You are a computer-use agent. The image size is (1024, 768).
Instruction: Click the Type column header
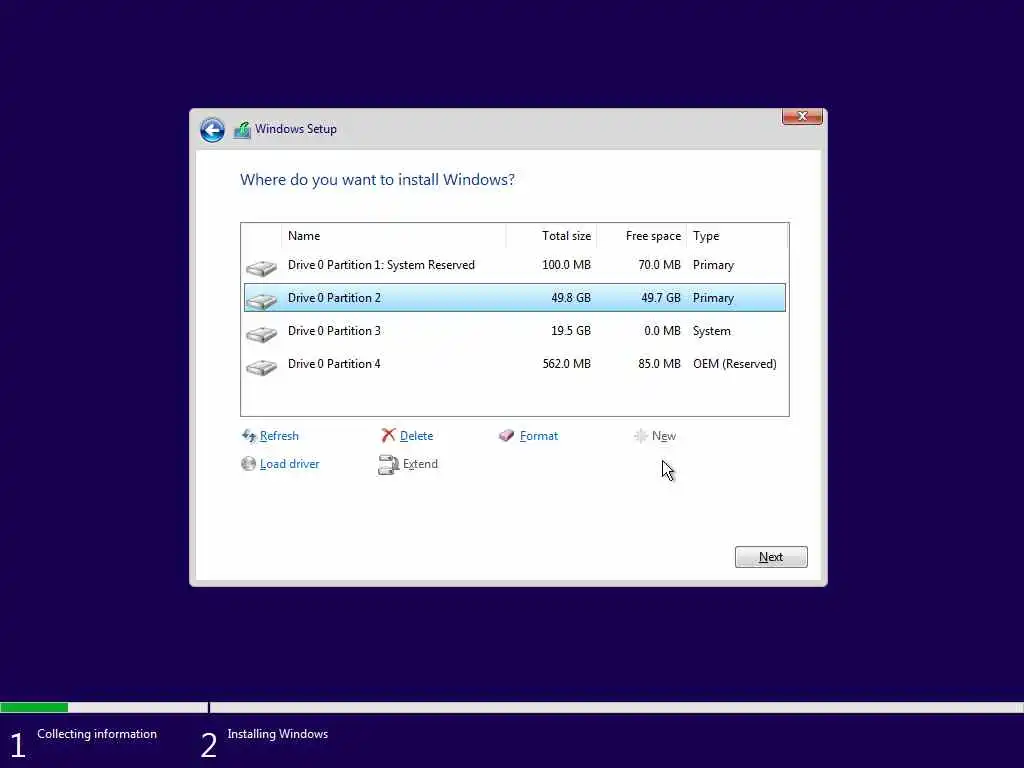737,236
